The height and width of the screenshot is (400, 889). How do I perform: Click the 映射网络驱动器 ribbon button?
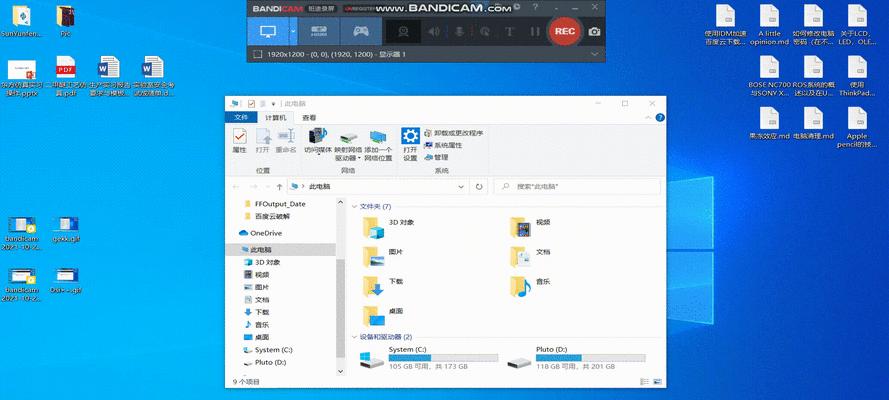(x=348, y=146)
